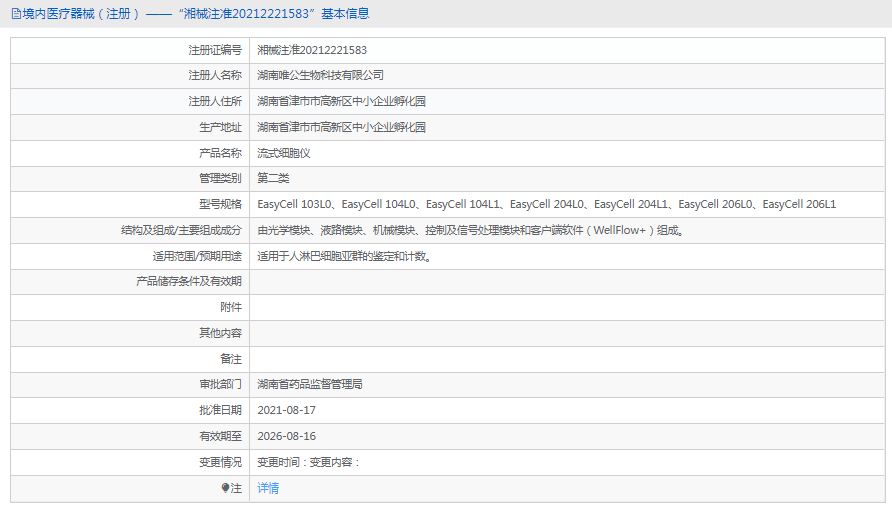
Task: Click the header title 境内医疗器械（注册）基本信息
Action: [196, 14]
